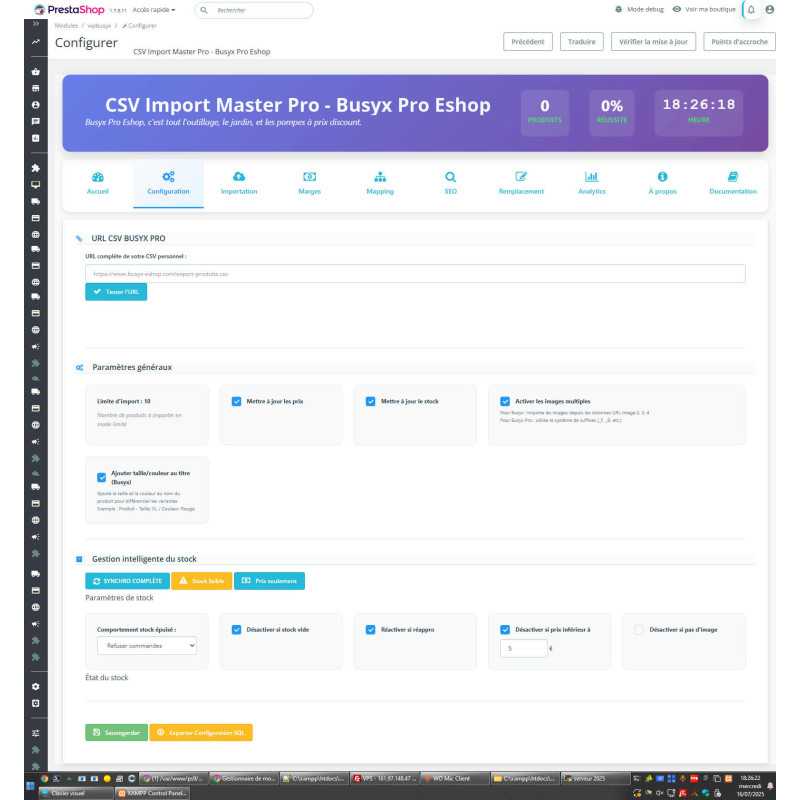Toggle "Désactiver si stock vide"
This screenshot has height=800, width=800.
(x=236, y=629)
